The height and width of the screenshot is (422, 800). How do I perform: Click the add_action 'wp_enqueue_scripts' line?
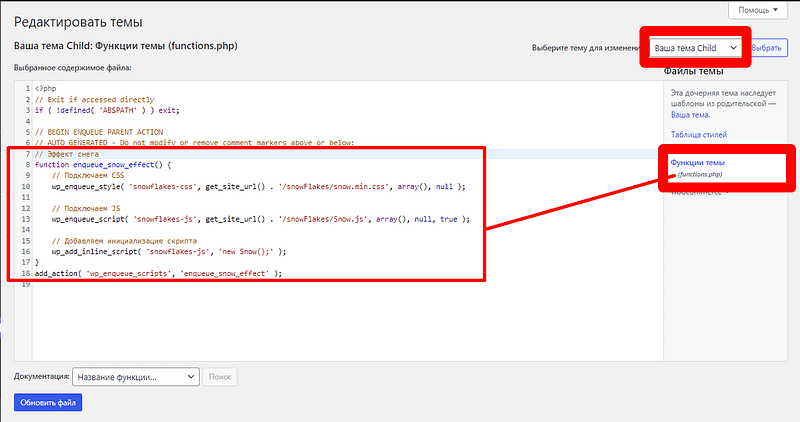[x=158, y=273]
